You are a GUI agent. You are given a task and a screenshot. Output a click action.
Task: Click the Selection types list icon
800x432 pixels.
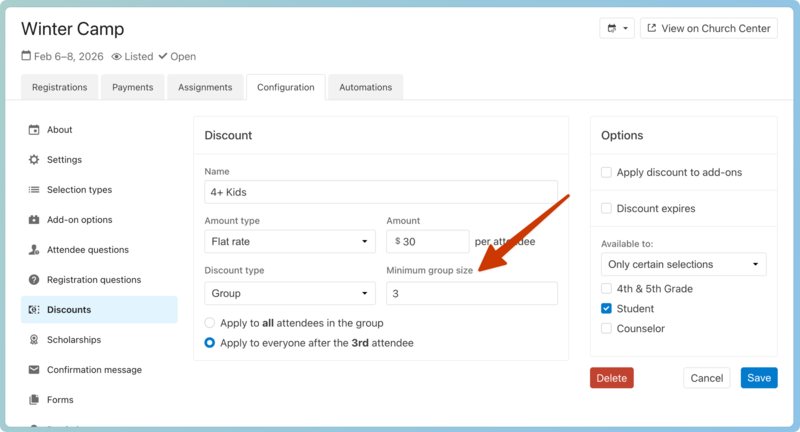pos(34,190)
